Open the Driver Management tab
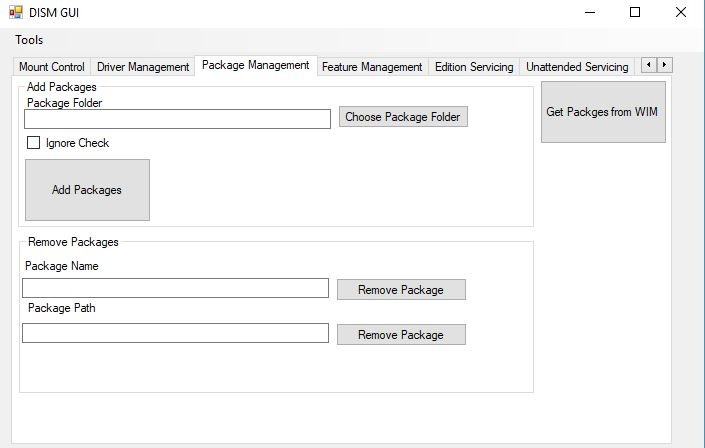 click(143, 67)
